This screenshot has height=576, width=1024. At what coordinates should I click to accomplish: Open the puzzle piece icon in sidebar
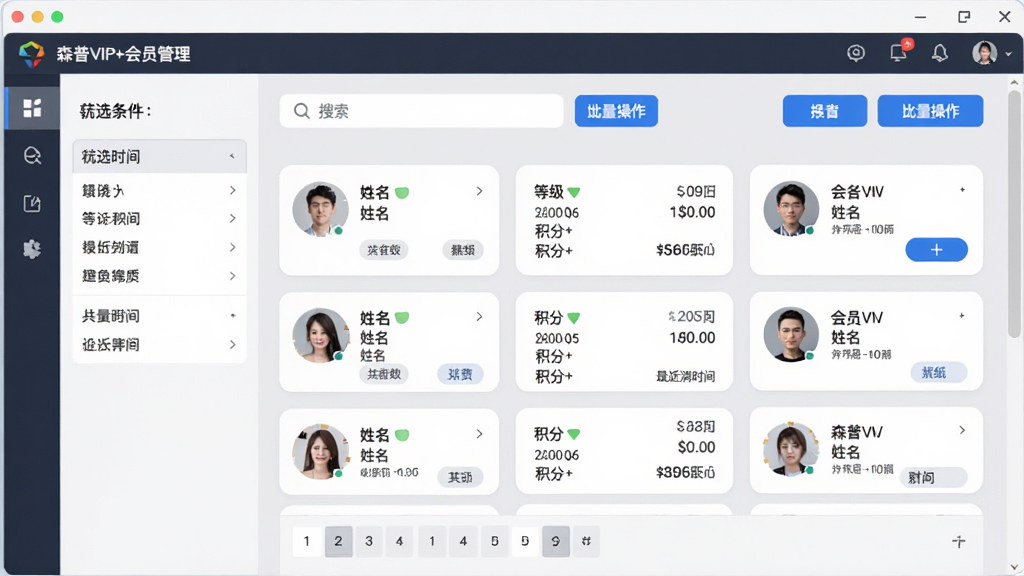tap(32, 249)
